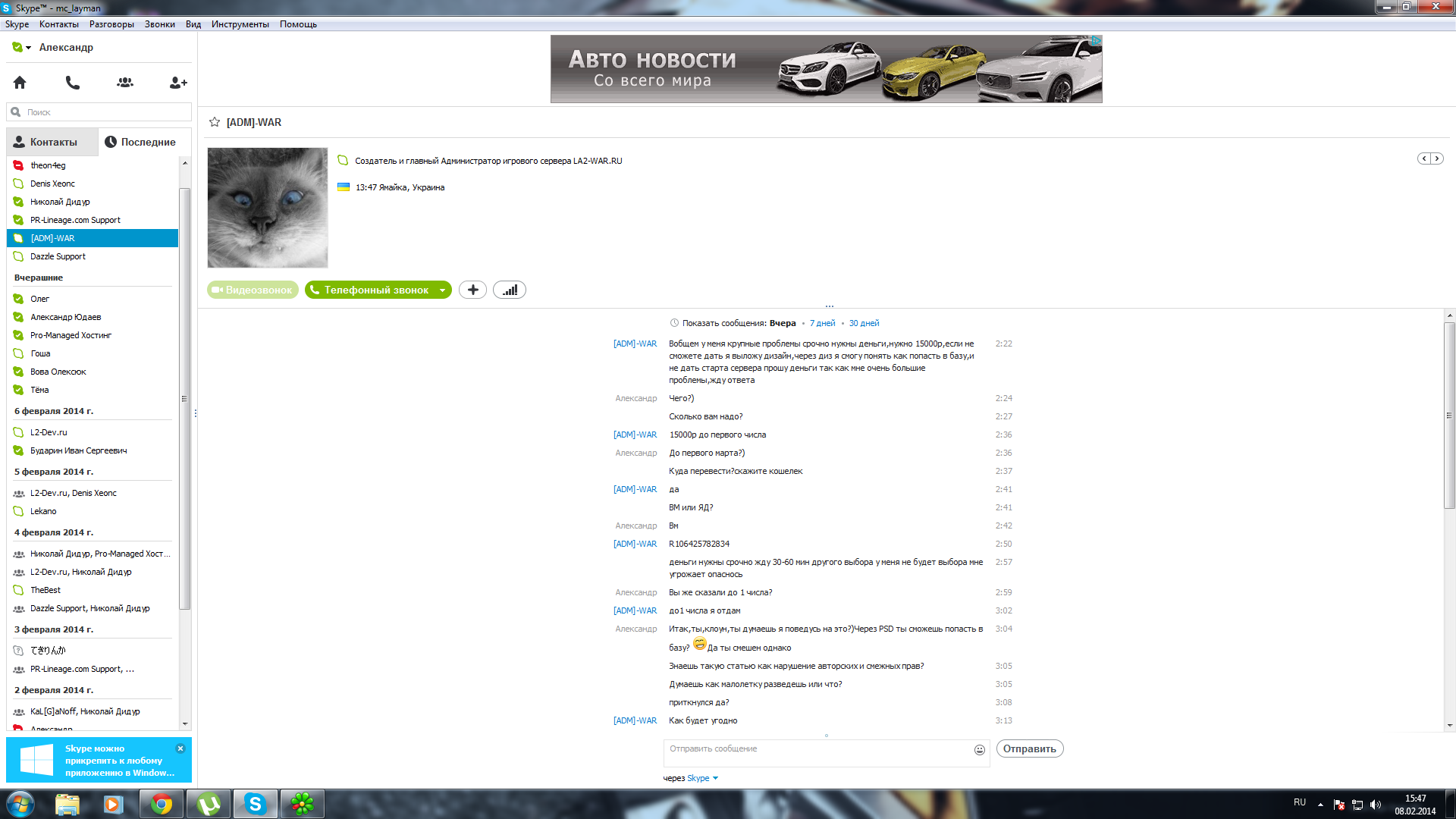1456x819 pixels.
Task: Click the Home icon in sidebar
Action: [x=20, y=82]
